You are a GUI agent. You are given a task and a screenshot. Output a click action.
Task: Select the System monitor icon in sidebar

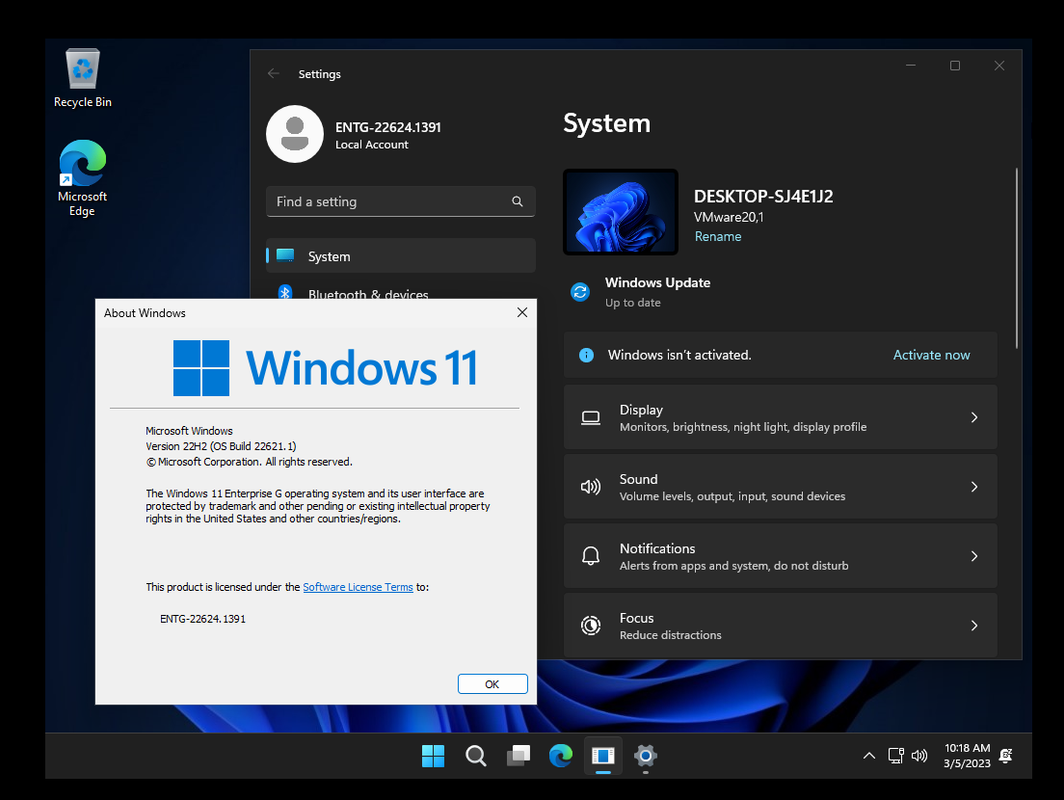(286, 256)
